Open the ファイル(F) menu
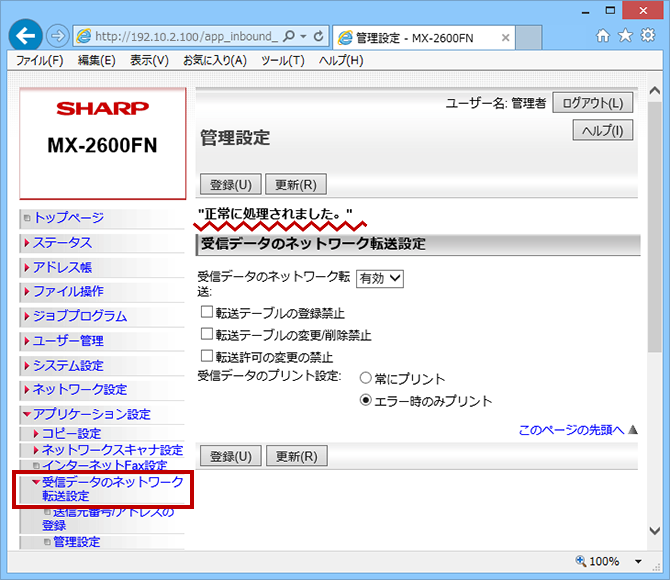 40,60
